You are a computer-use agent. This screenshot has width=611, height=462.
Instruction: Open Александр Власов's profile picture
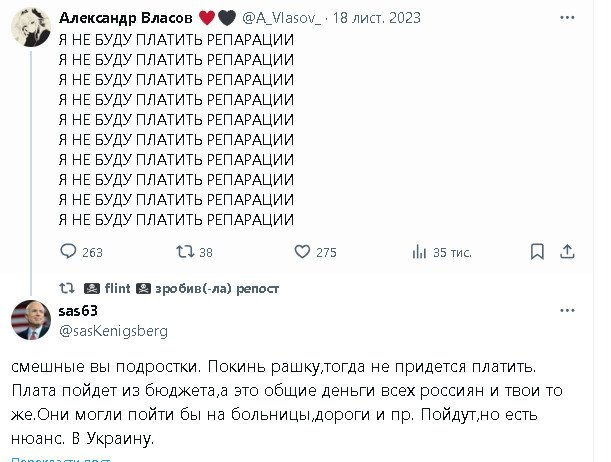28,28
